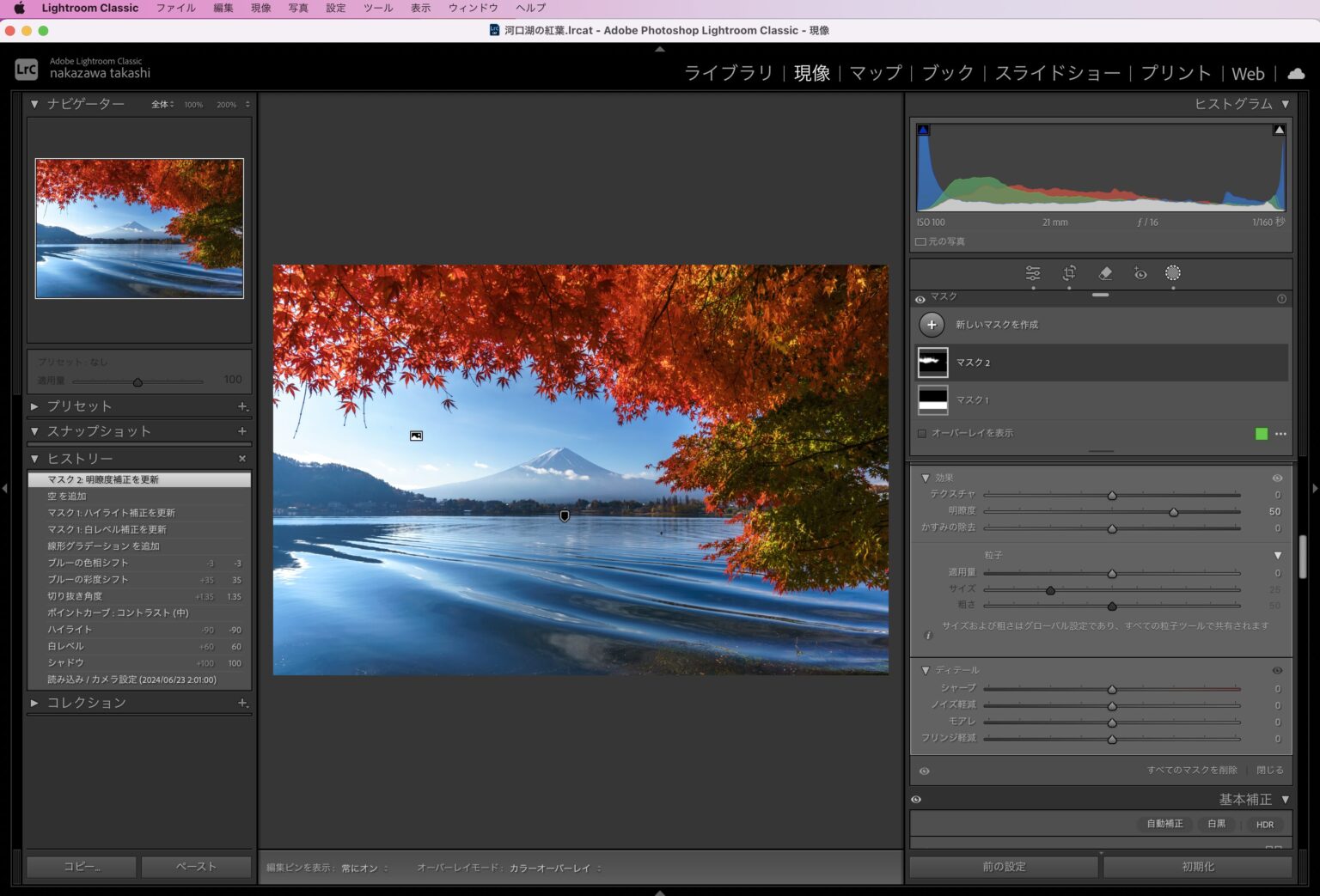Viewport: 1320px width, 896px height.
Task: Expand the プリセット panel
Action: pos(34,406)
